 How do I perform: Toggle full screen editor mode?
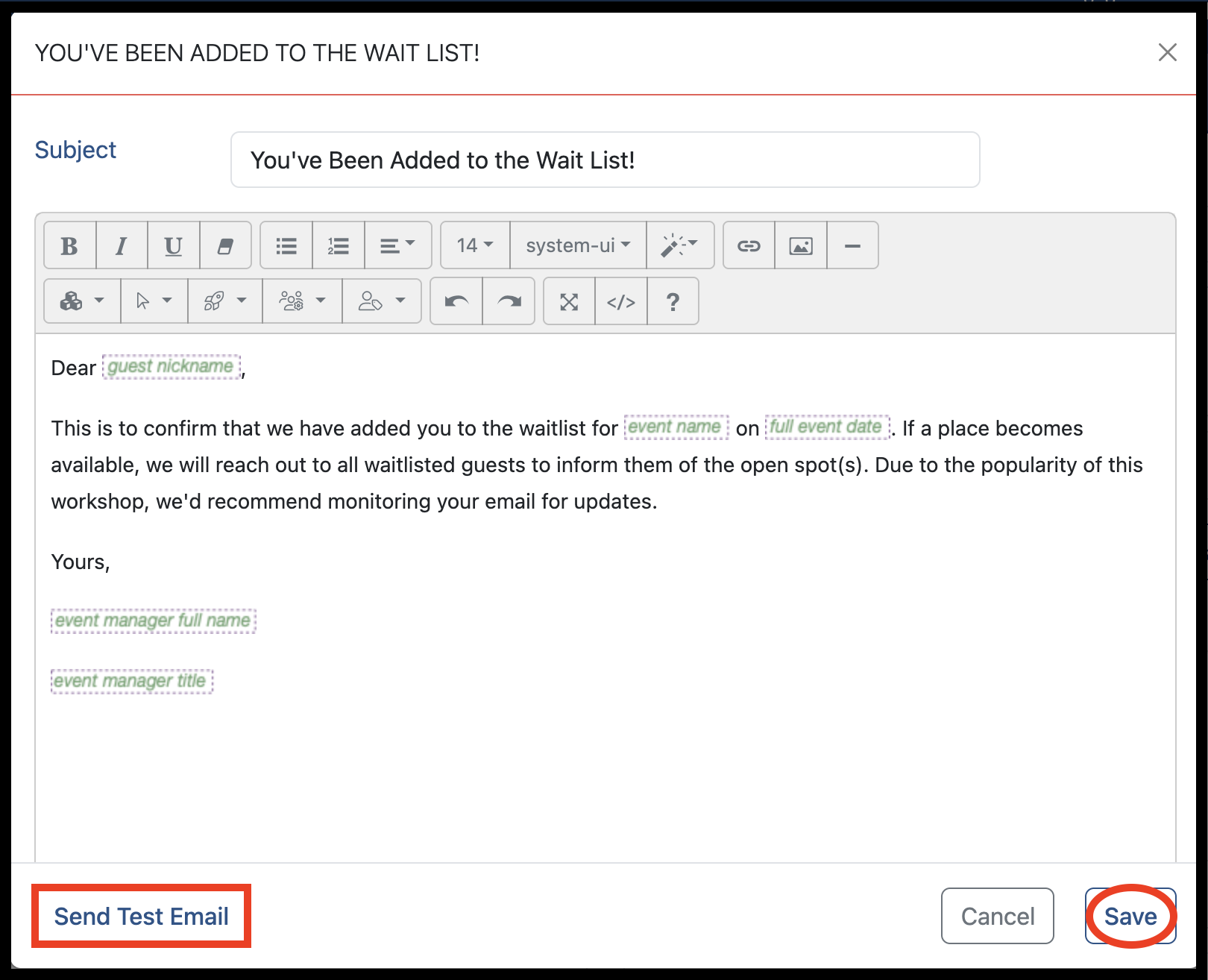point(570,301)
